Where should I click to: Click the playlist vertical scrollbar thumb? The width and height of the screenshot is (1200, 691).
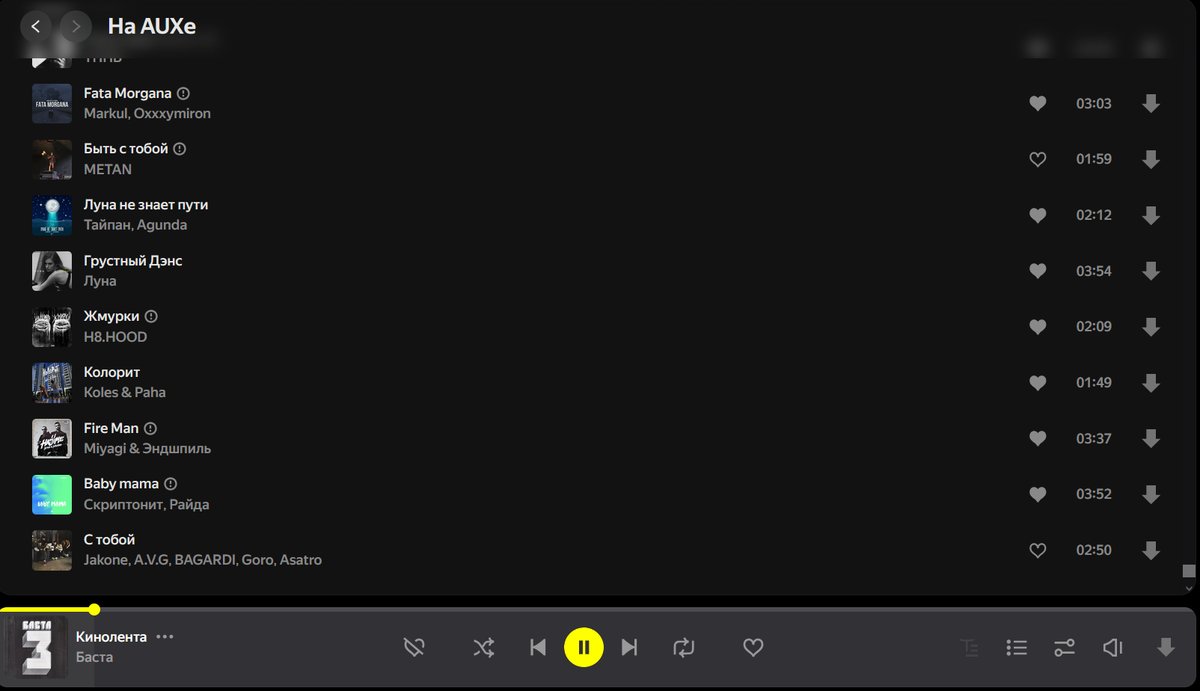click(1189, 571)
